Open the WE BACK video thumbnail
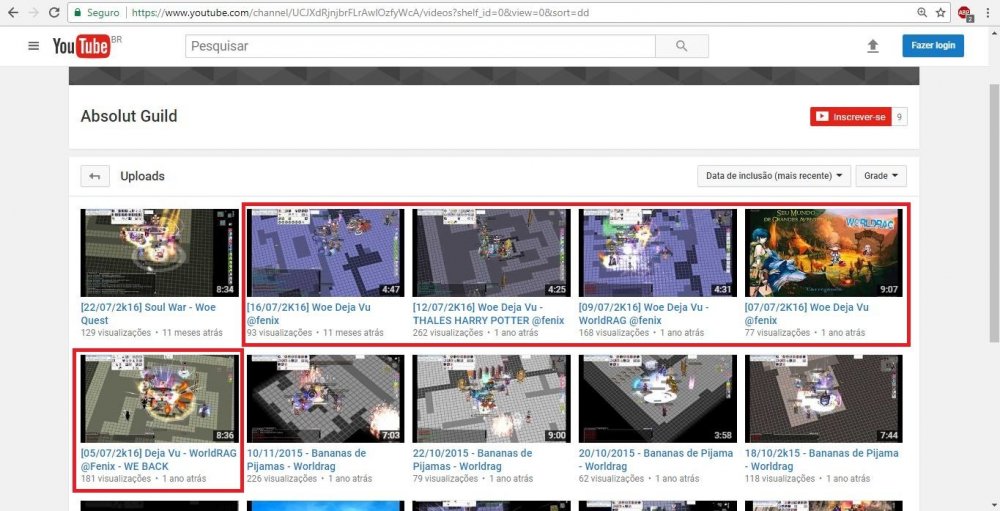The image size is (1000, 511). (x=159, y=399)
